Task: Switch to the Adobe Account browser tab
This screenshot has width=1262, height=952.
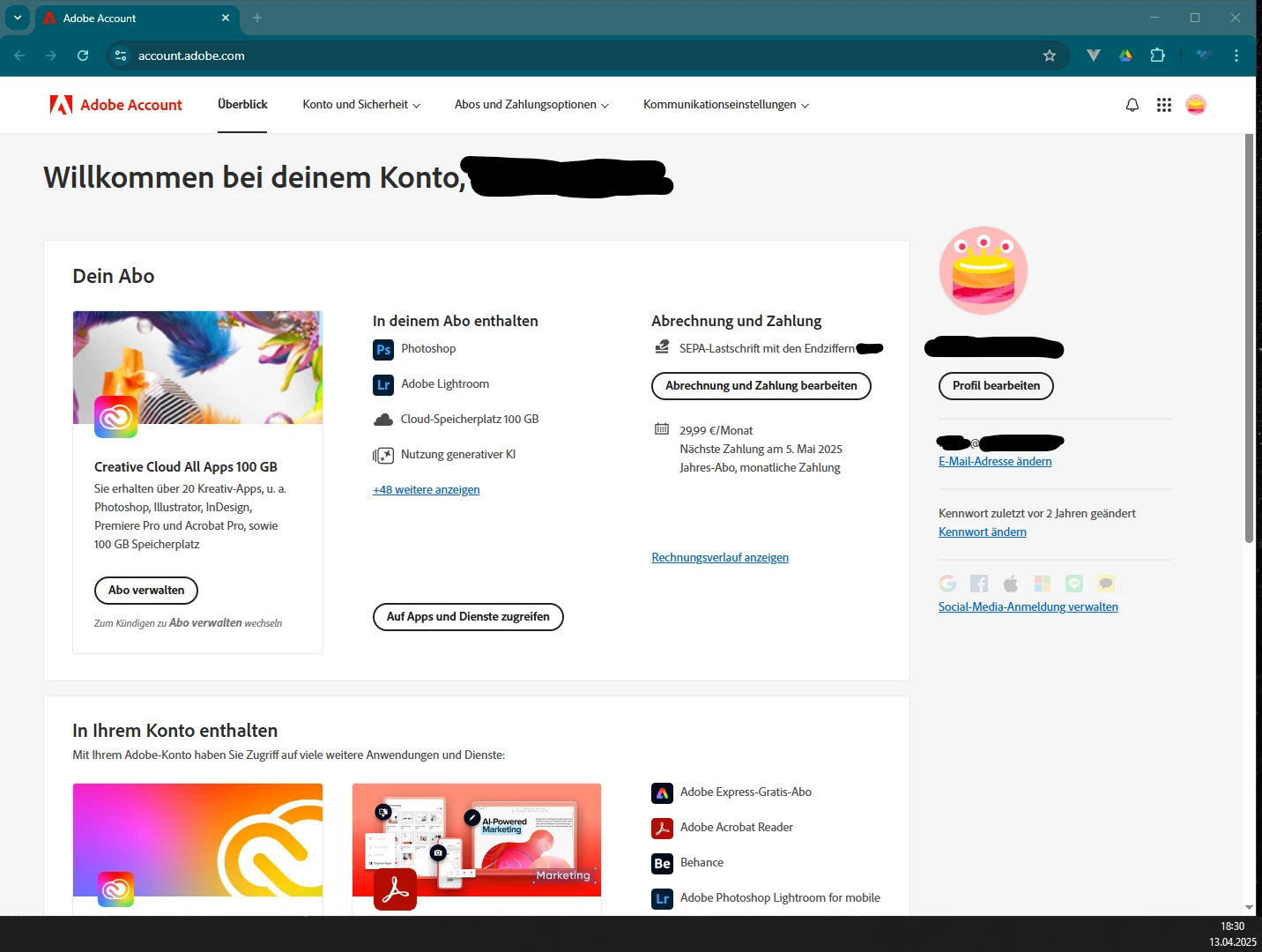Action: 137,18
